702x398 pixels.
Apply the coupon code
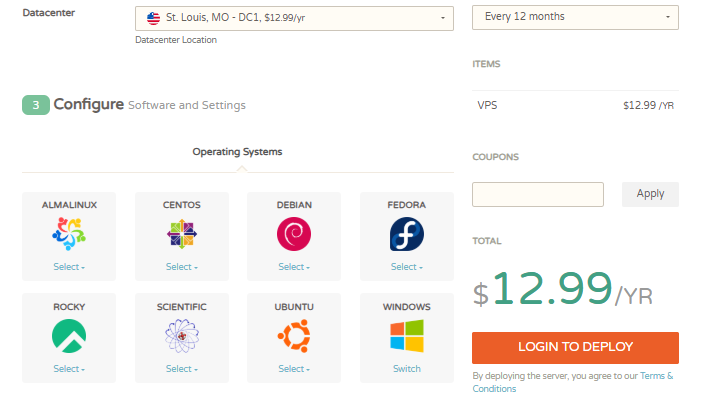click(x=650, y=194)
